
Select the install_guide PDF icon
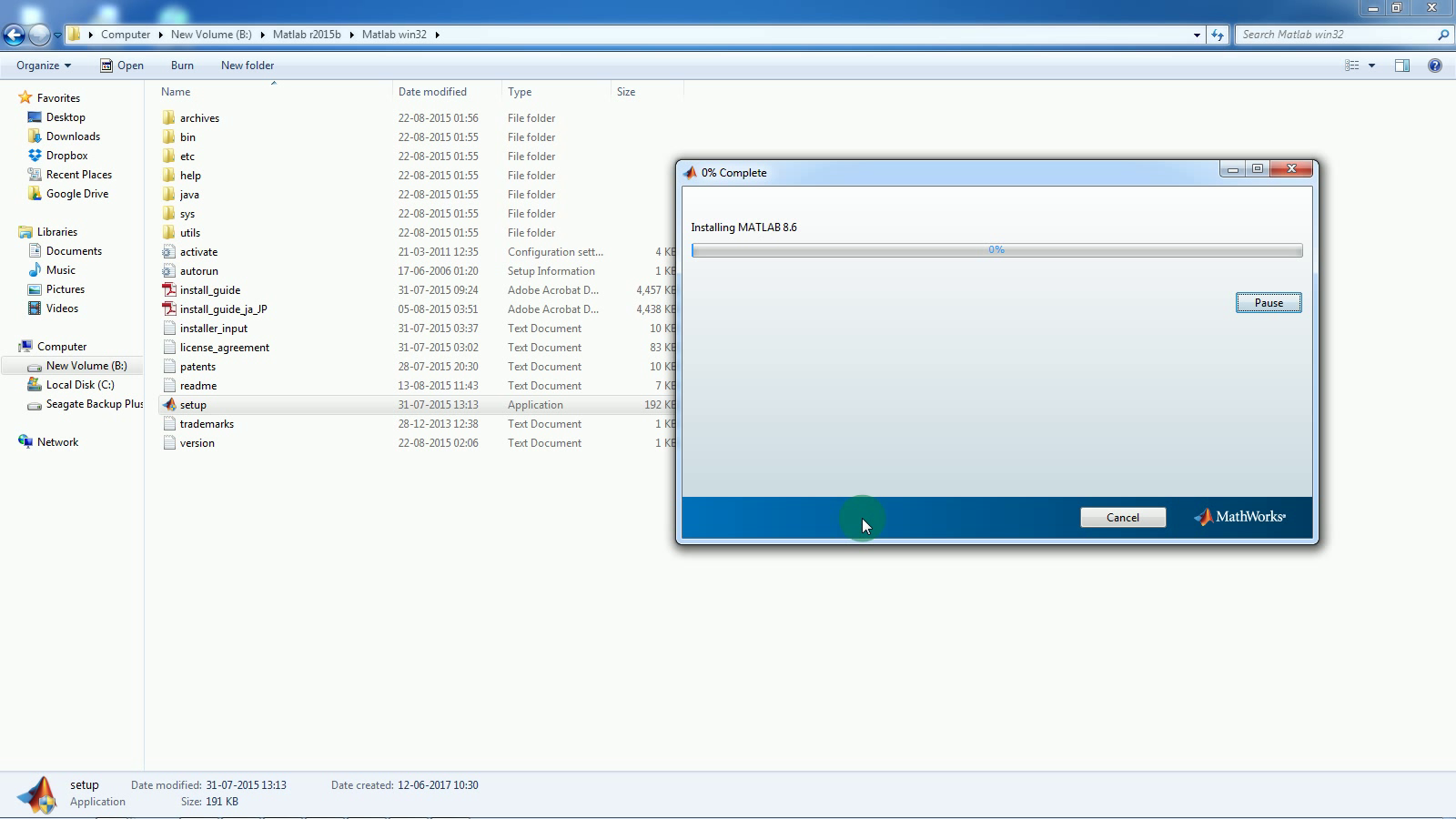pyautogui.click(x=168, y=290)
